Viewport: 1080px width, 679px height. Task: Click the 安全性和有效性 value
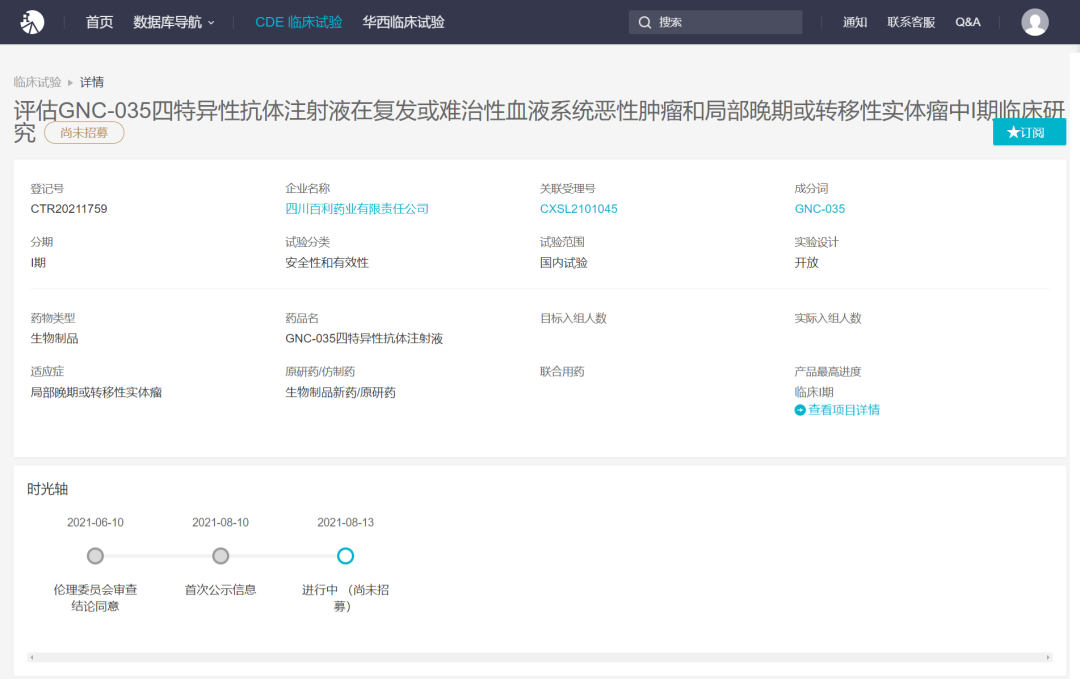click(x=326, y=262)
